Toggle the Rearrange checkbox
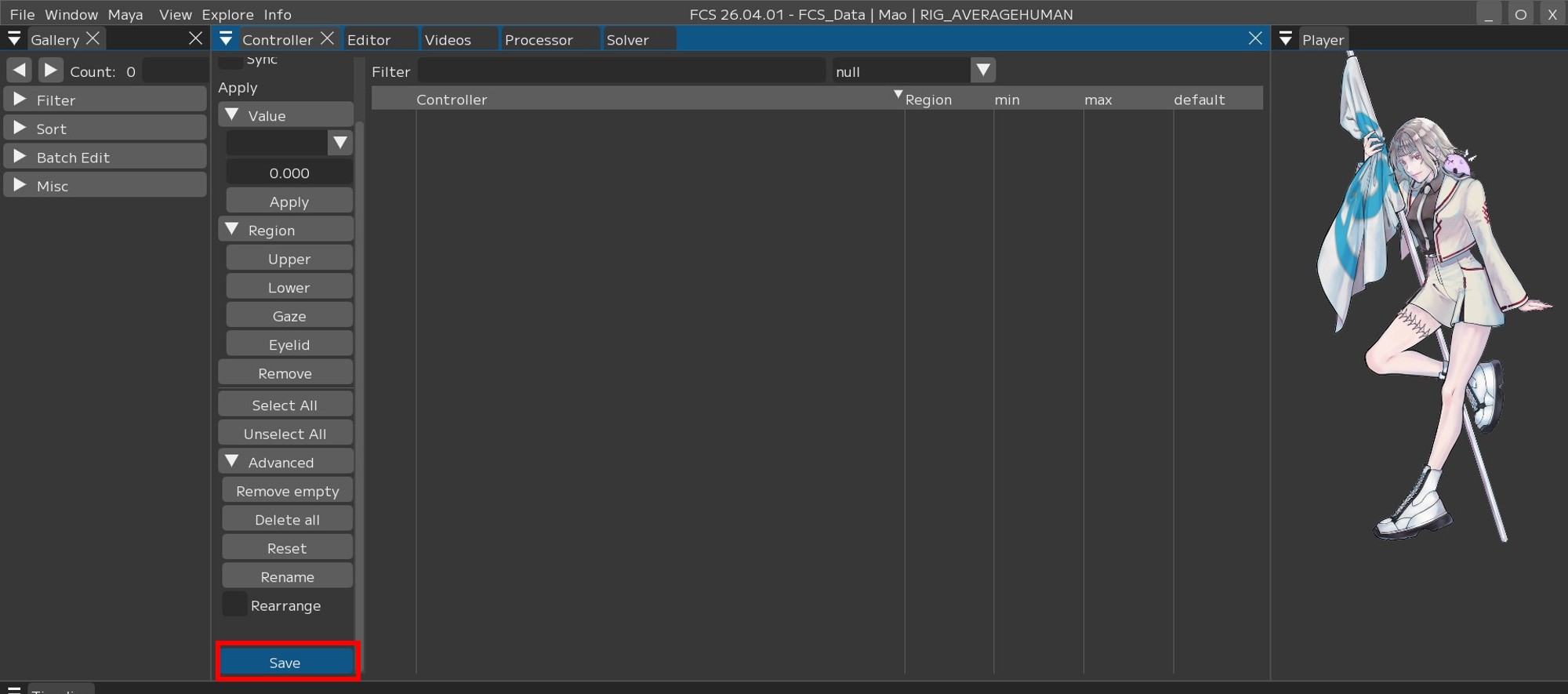Image resolution: width=1568 pixels, height=694 pixels. pyautogui.click(x=234, y=605)
